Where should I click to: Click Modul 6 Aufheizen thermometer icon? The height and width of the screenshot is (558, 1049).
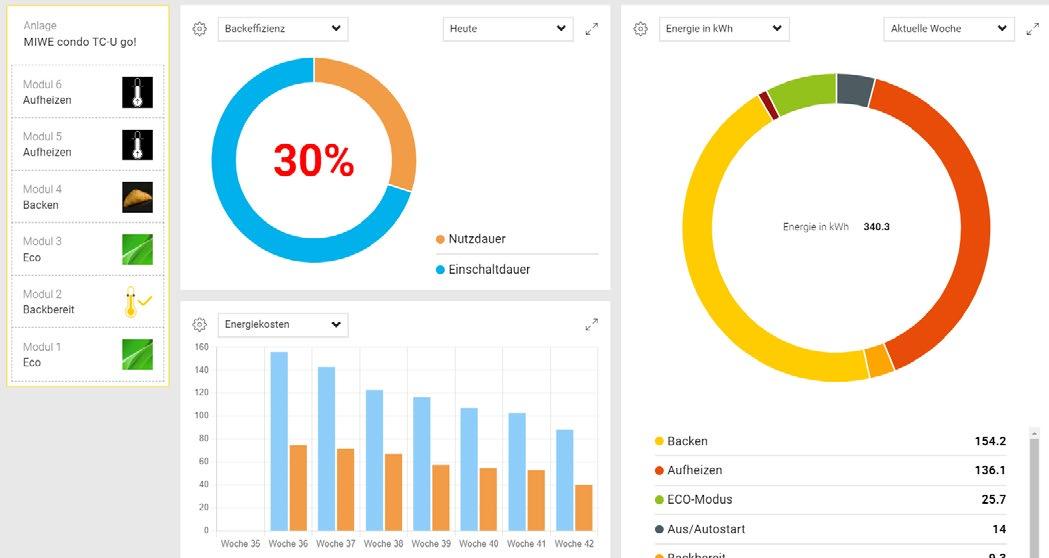[x=137, y=92]
